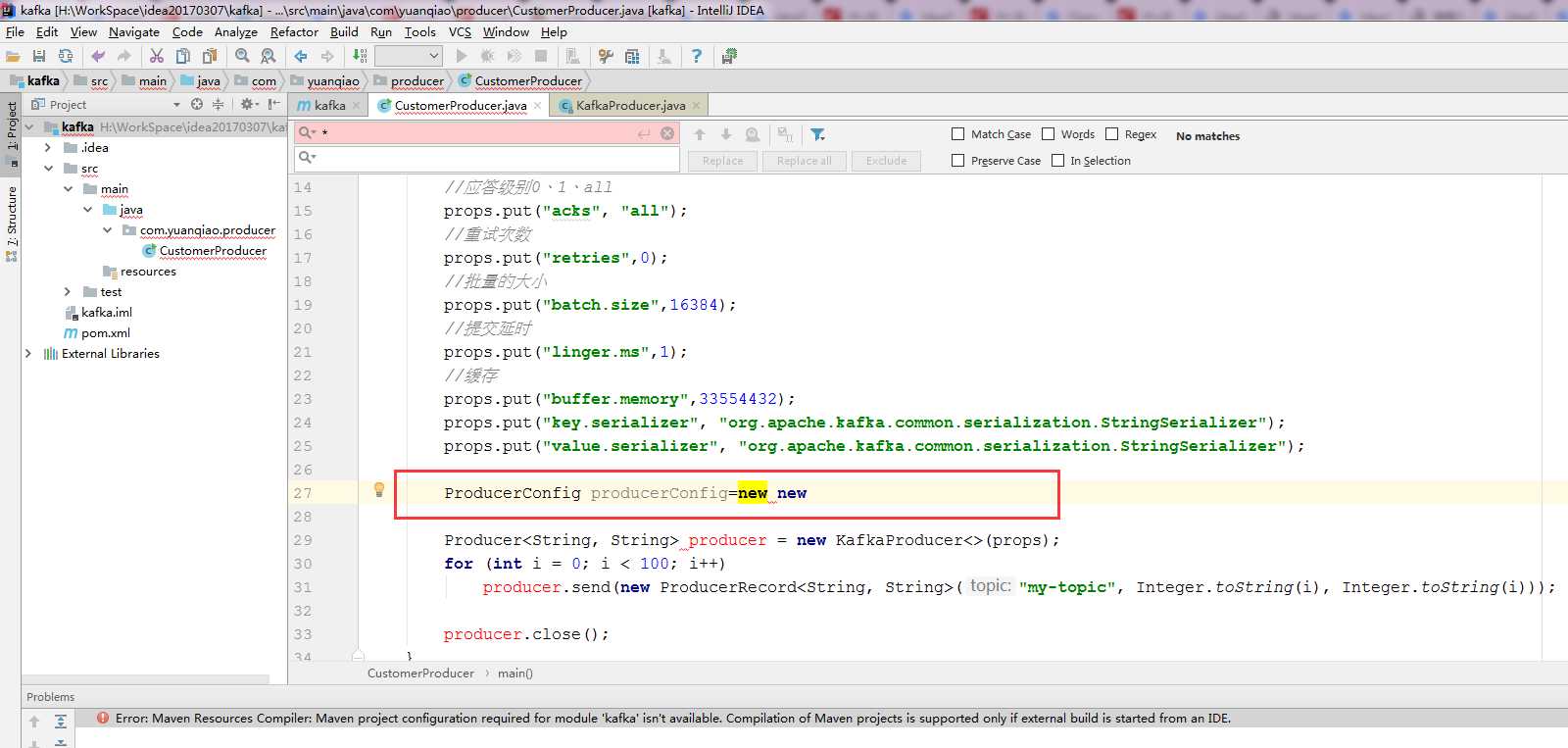
Task: Click the hide Project panel icon
Action: pos(273,104)
